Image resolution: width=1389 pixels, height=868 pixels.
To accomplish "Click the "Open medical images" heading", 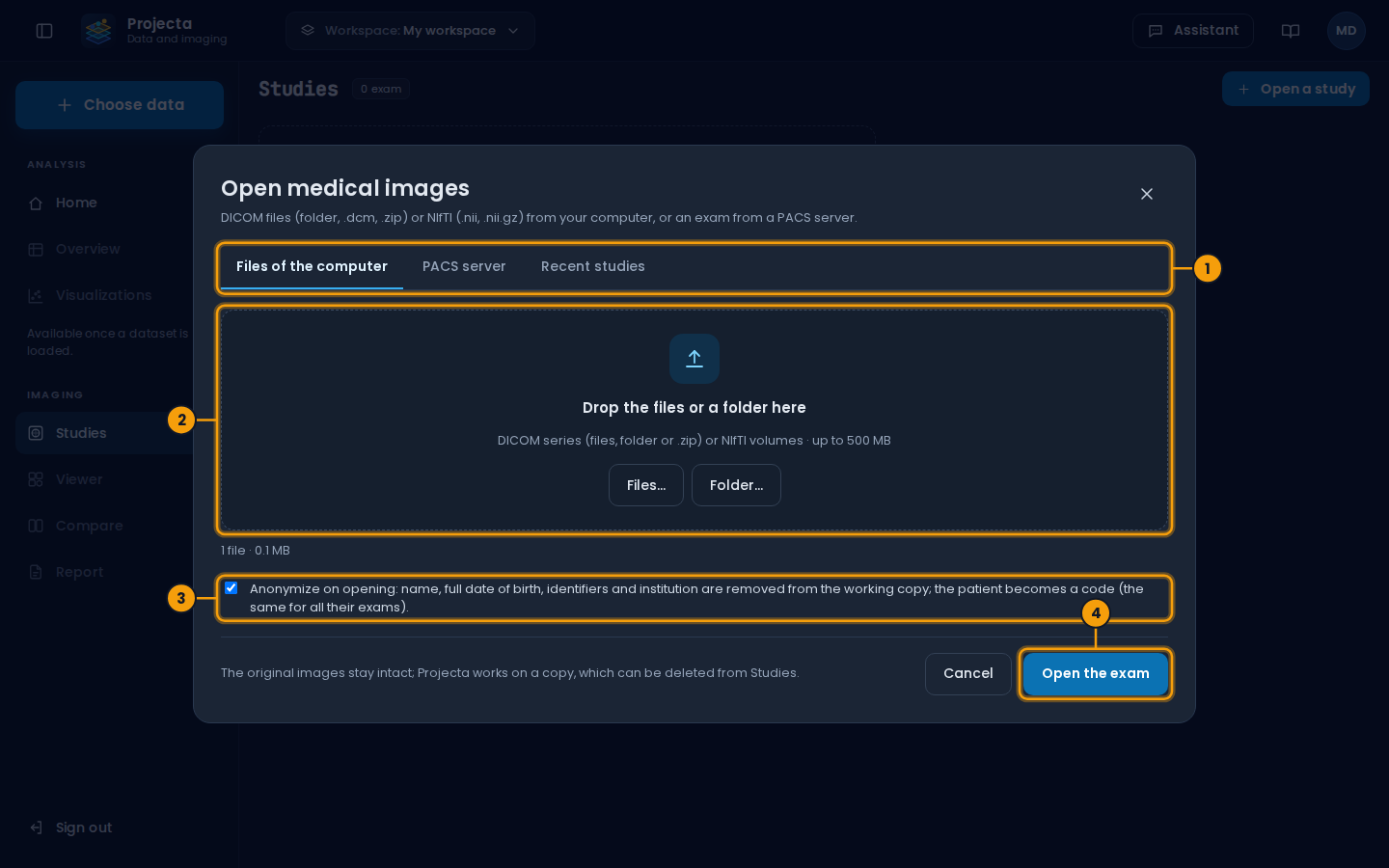I will click(x=345, y=188).
